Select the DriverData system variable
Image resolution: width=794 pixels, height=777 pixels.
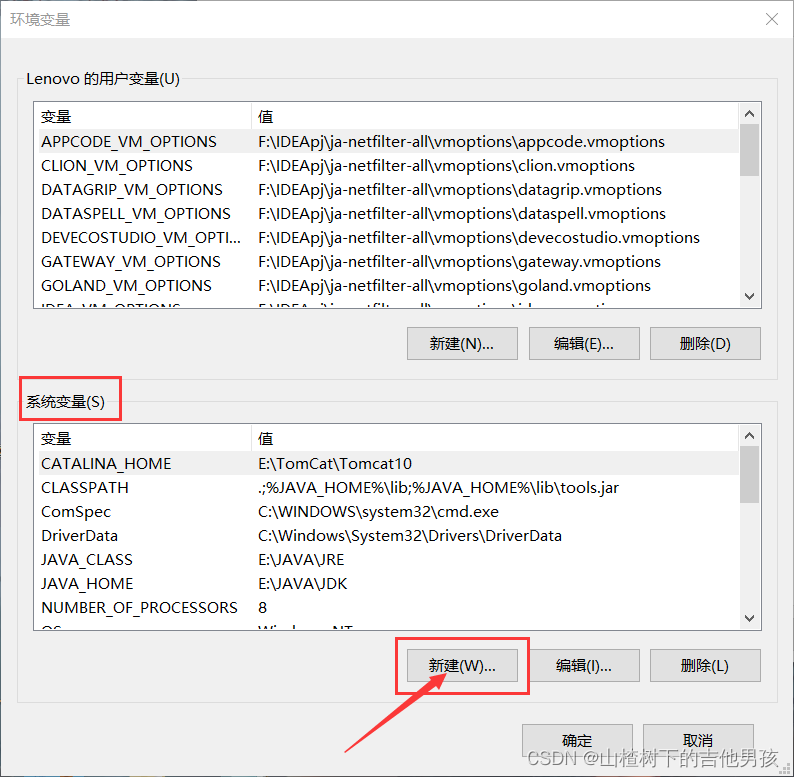click(388, 535)
